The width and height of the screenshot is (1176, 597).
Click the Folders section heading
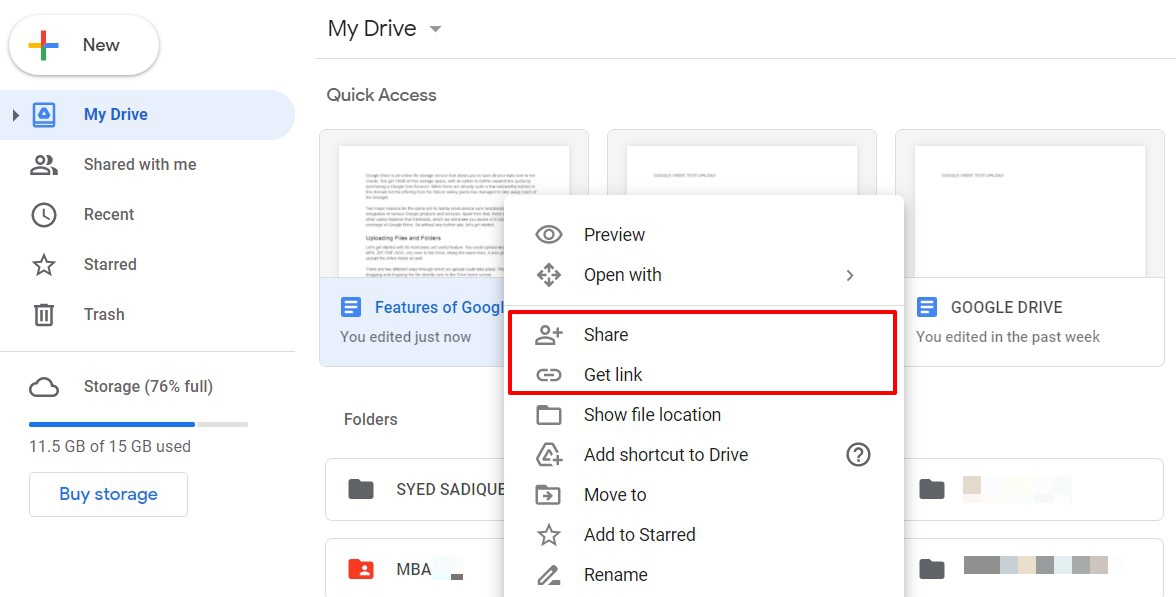coord(370,420)
